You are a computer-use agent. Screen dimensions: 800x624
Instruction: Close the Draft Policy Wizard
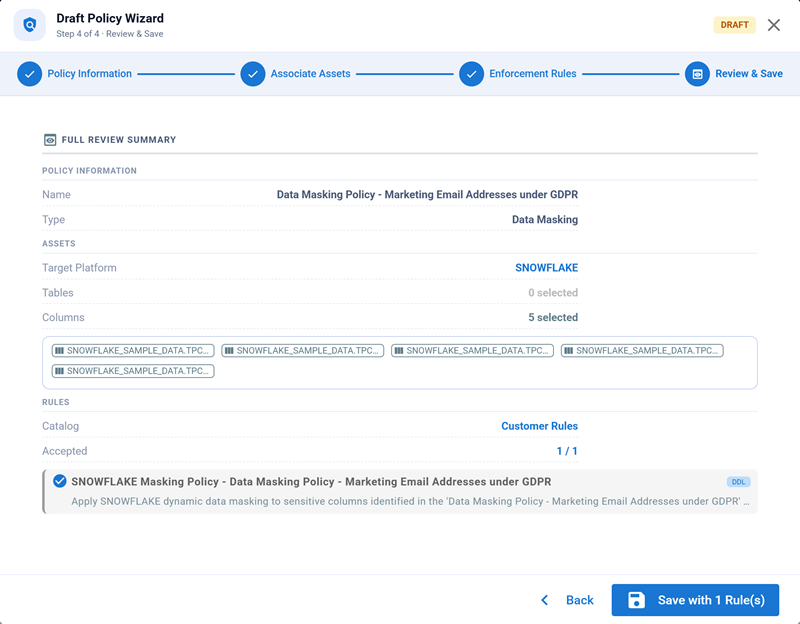point(773,25)
